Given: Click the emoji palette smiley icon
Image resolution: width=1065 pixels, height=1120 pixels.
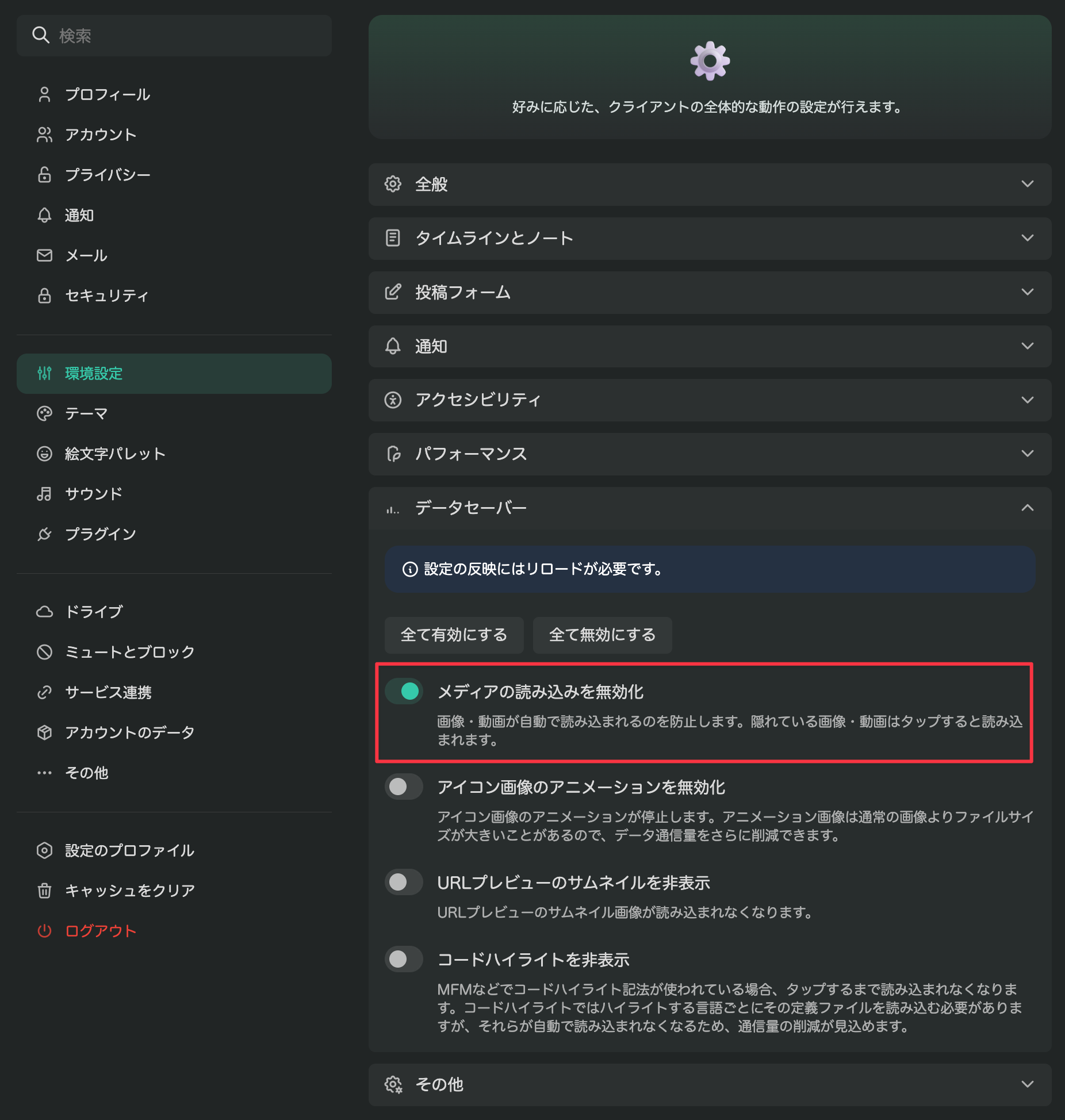Looking at the screenshot, I should point(44,454).
